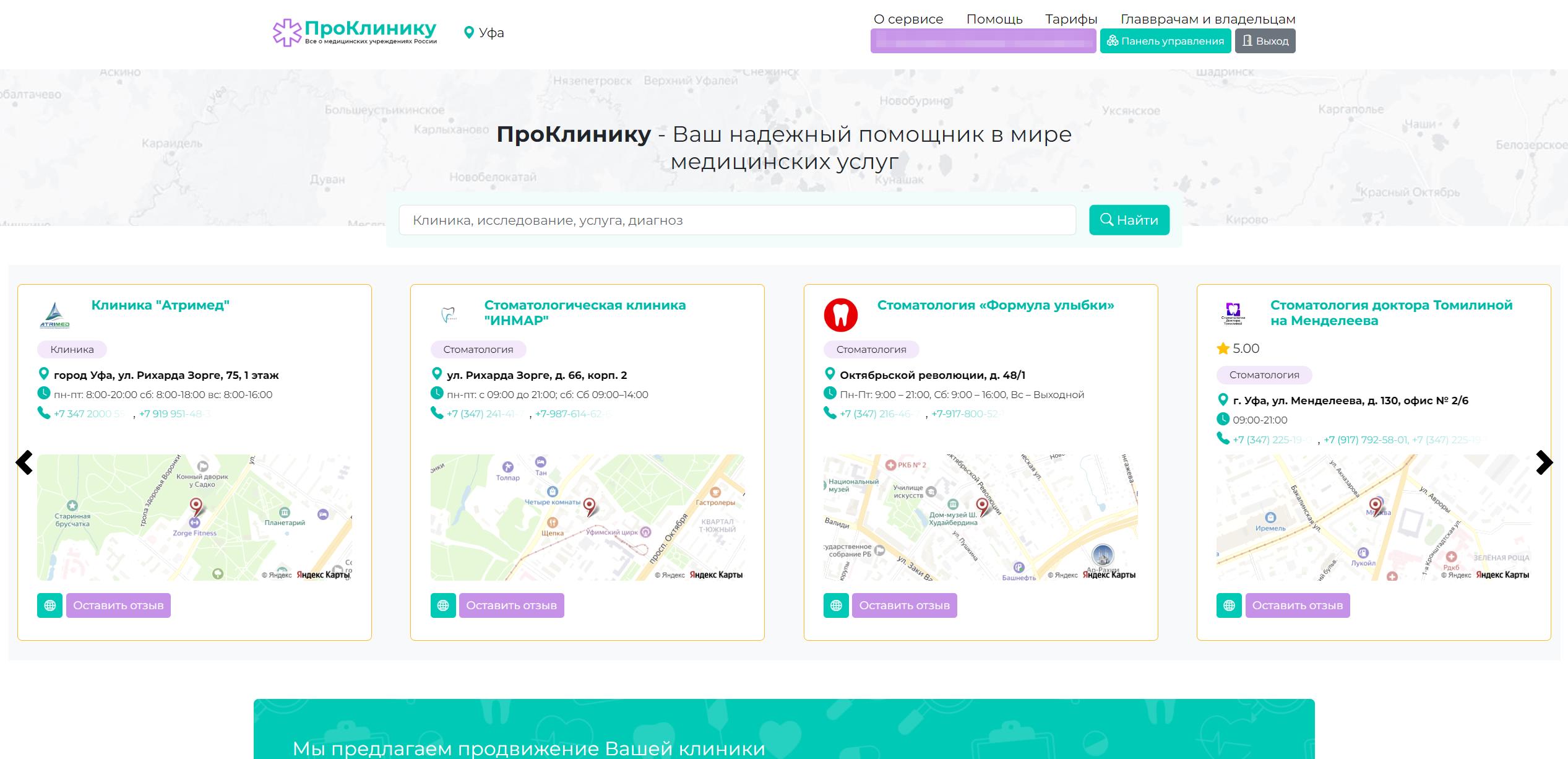This screenshot has height=759, width=1568.
Task: Leave a review for Стоматология ИНМАР
Action: point(511,605)
